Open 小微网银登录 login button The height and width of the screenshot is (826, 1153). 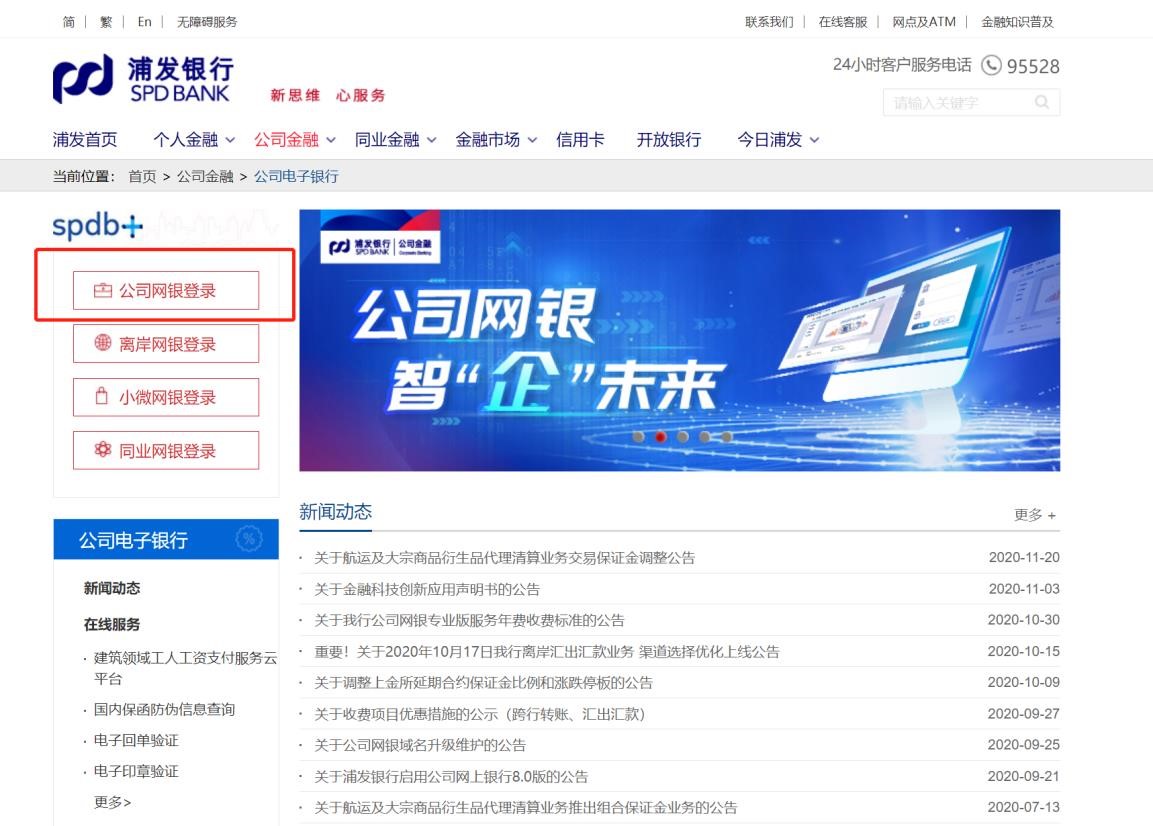[166, 397]
